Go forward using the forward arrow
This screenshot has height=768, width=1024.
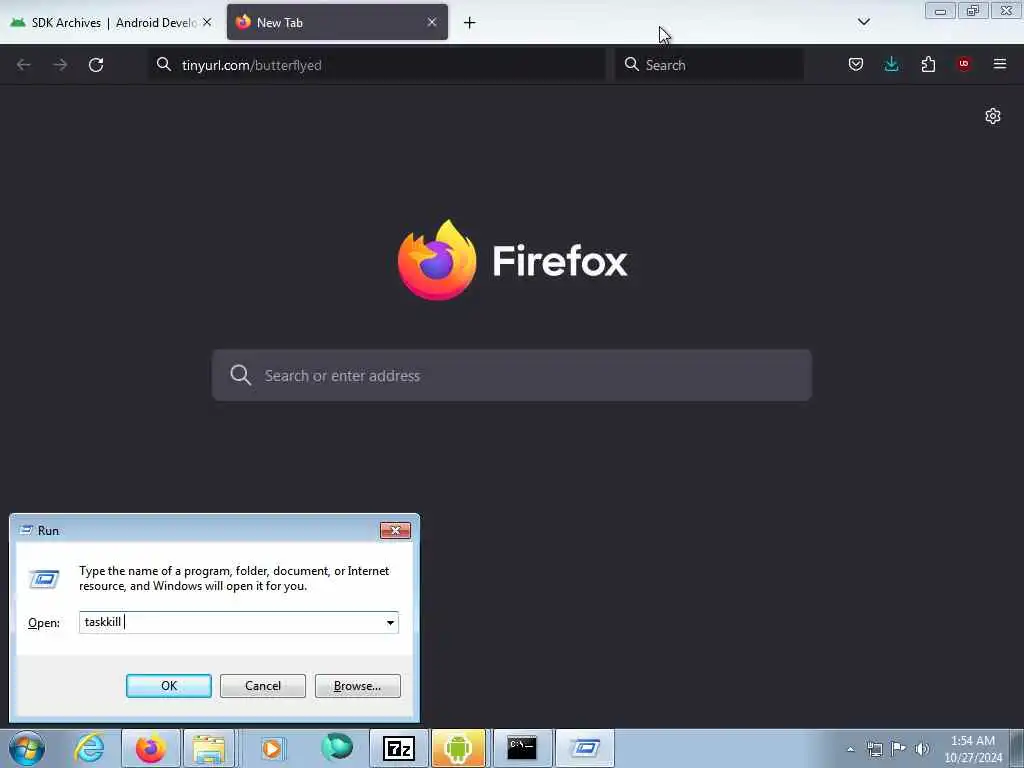point(60,65)
